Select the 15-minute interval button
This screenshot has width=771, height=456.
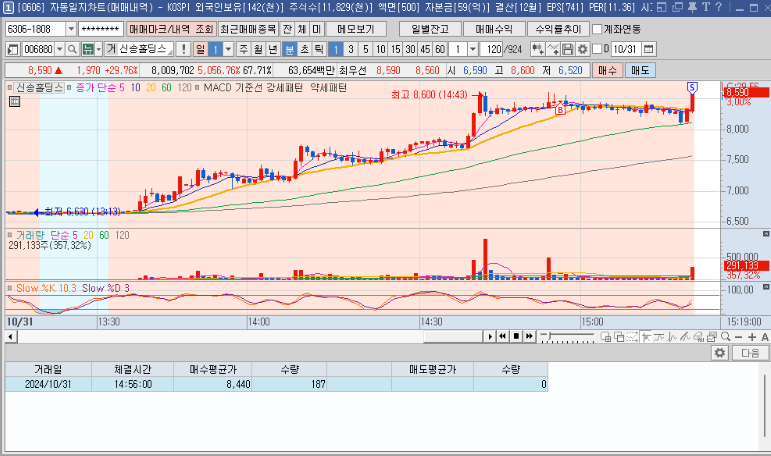point(396,49)
